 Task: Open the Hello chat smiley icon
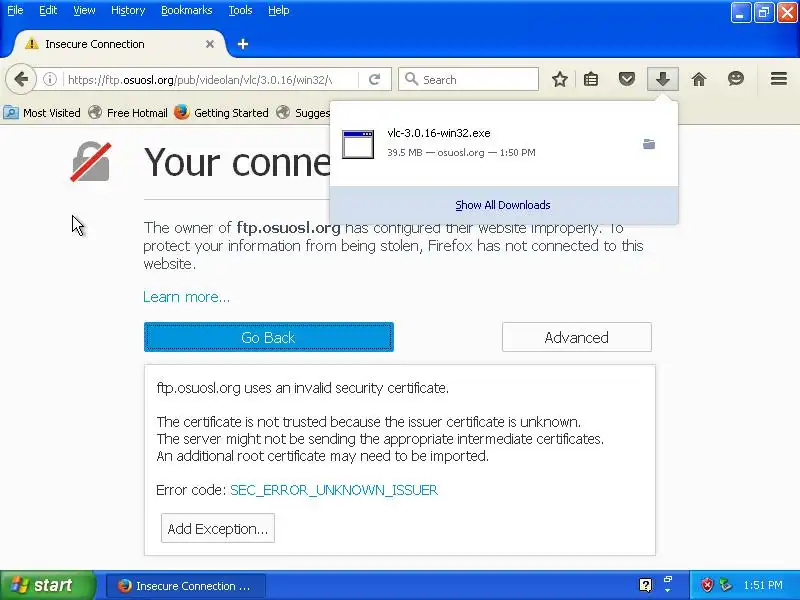(736, 79)
